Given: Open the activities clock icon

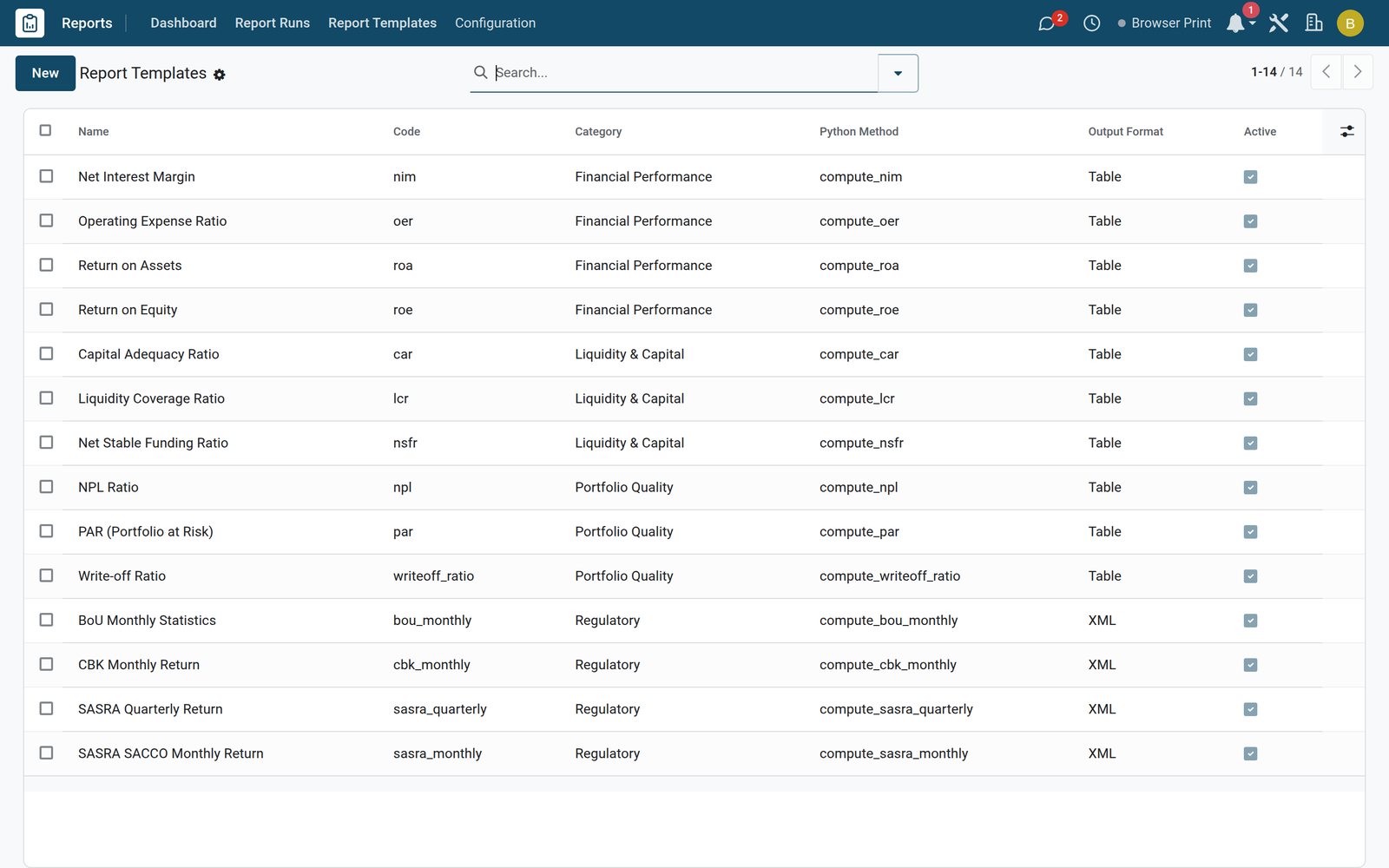Looking at the screenshot, I should [1092, 23].
